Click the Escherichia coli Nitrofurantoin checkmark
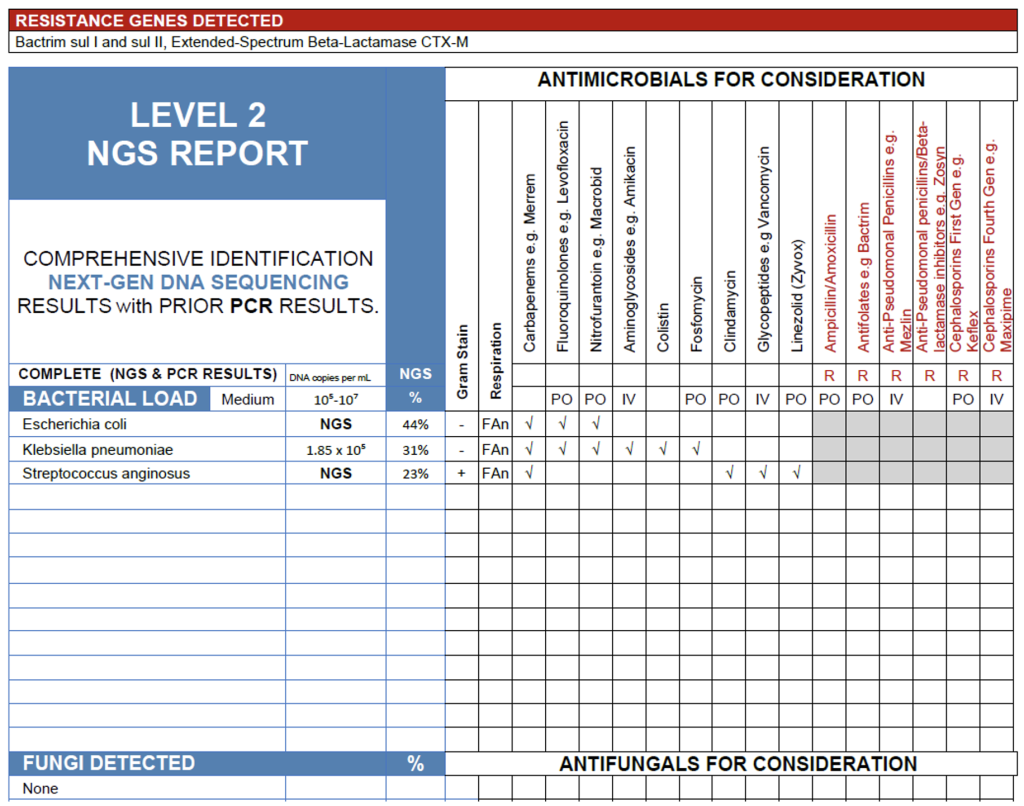 coord(596,423)
